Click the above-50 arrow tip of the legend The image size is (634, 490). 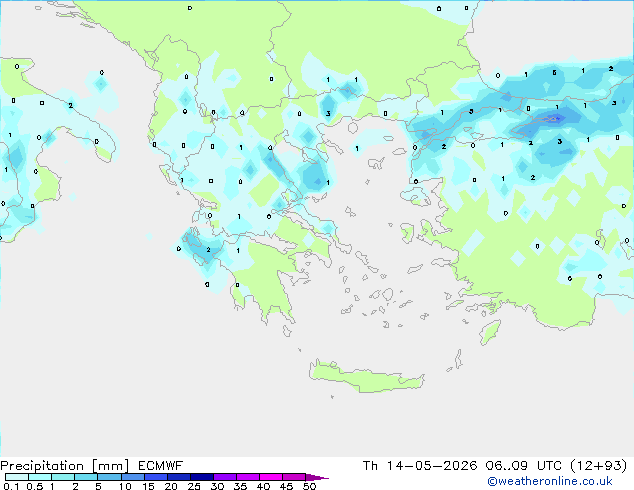(317, 477)
